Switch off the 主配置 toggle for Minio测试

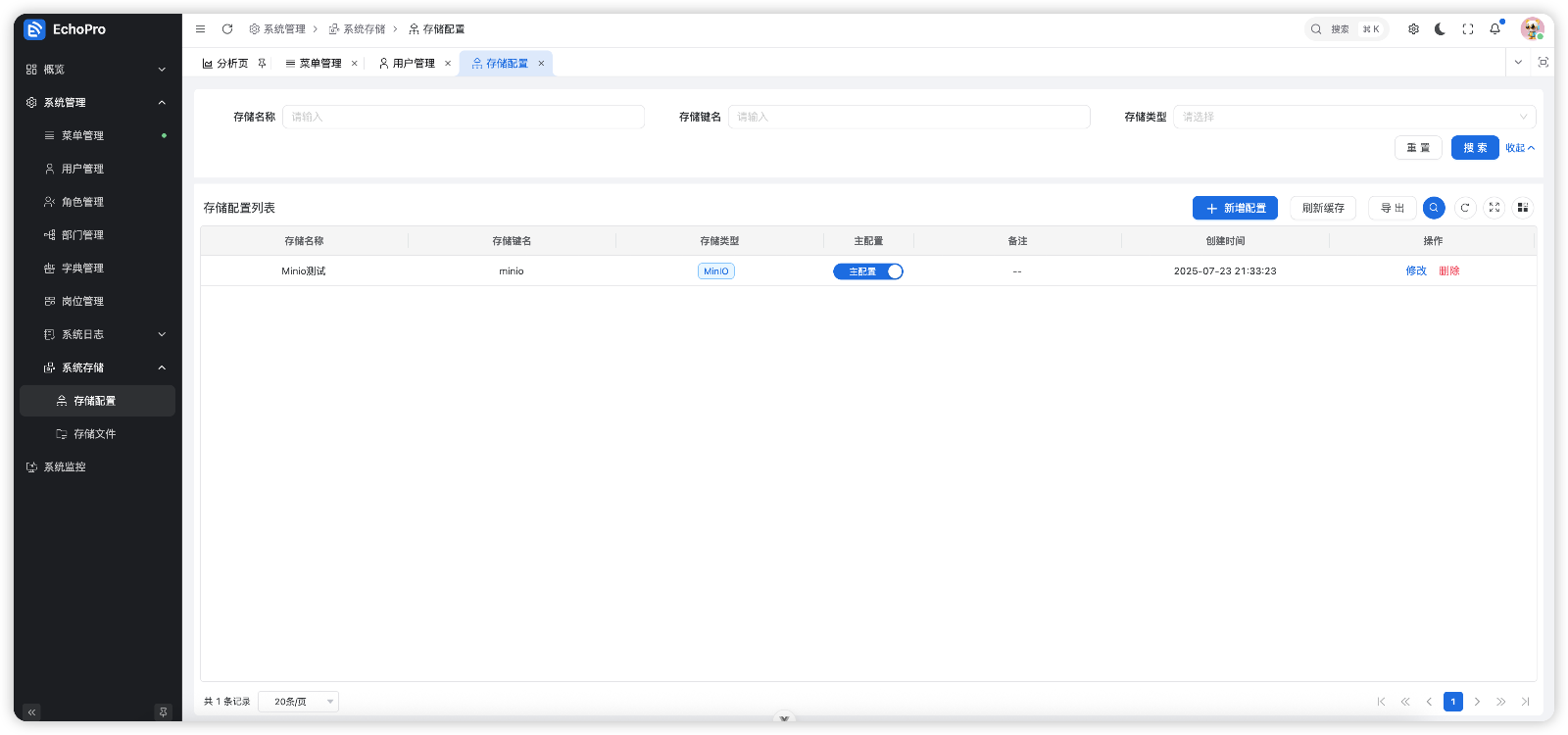pyautogui.click(x=867, y=271)
